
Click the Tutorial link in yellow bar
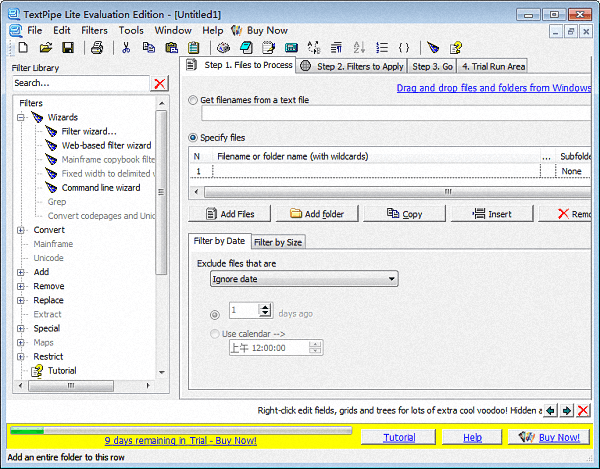(399, 438)
